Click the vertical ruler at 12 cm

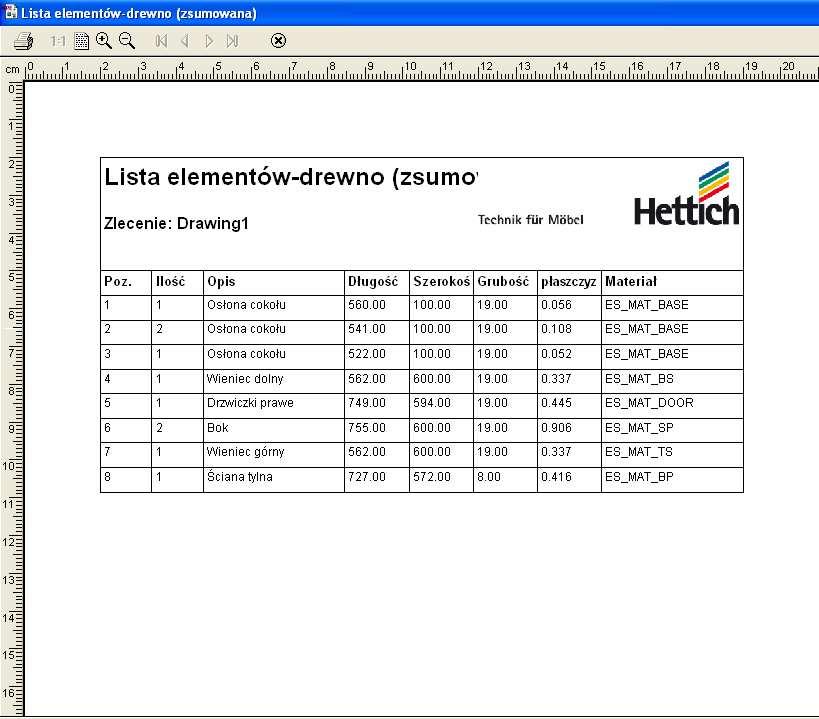pyautogui.click(x=10, y=542)
